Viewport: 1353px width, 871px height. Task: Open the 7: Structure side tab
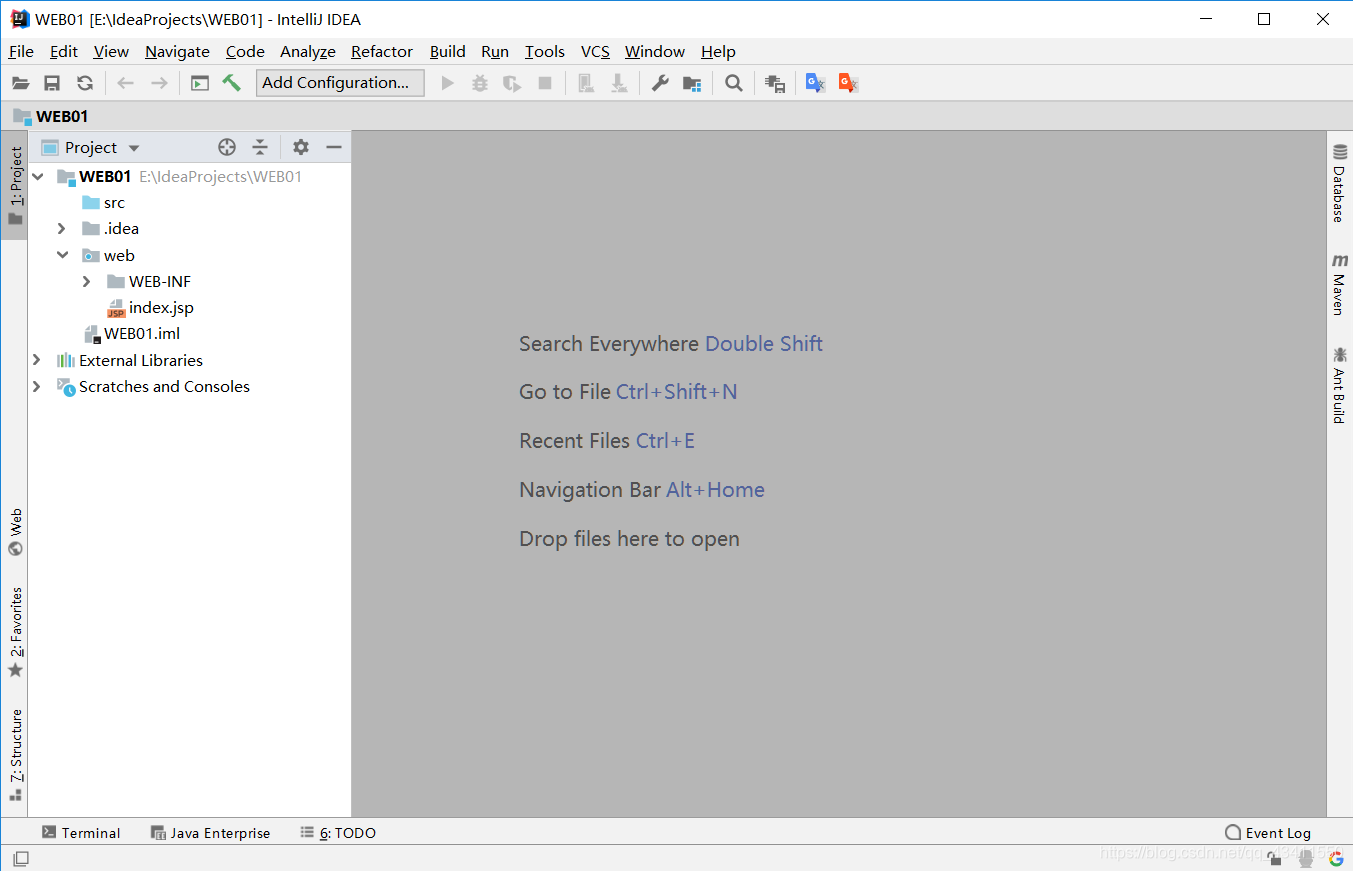[15, 755]
